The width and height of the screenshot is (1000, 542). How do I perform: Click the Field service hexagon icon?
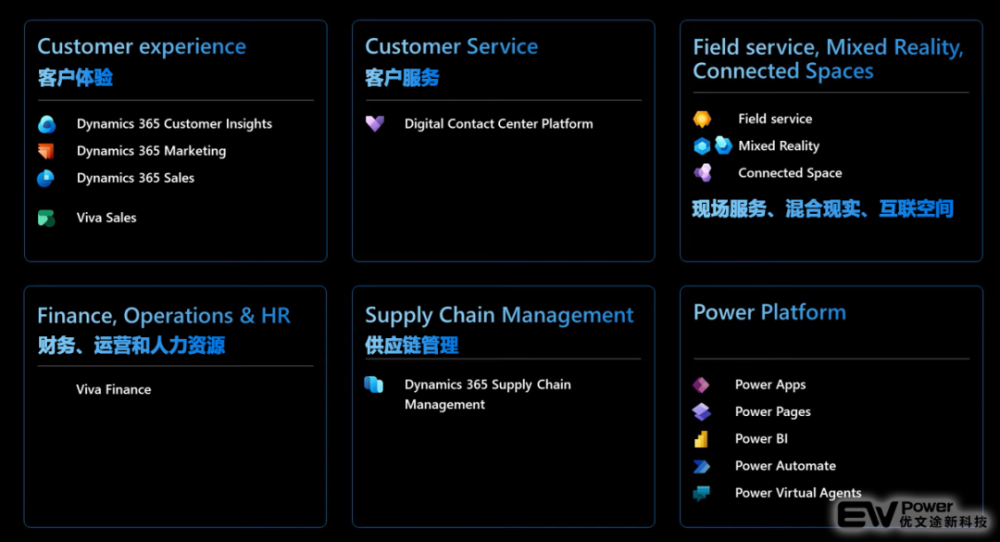[702, 119]
